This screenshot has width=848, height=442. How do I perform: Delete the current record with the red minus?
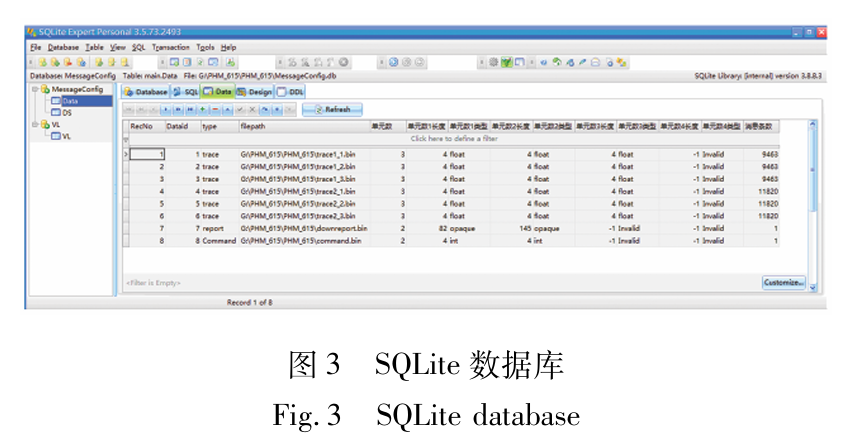coord(215,109)
